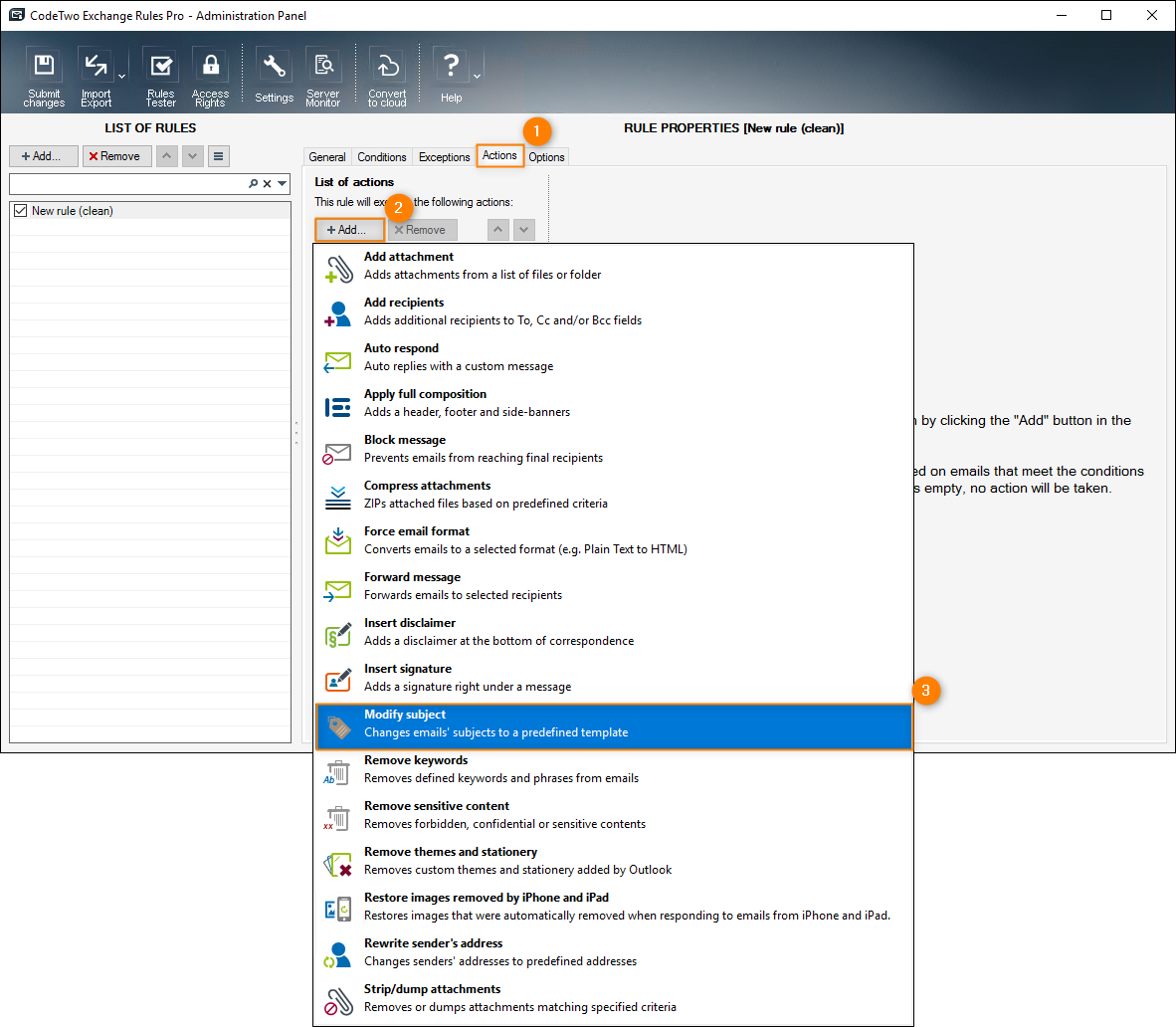Toggle the New rule (clean) checkbox
This screenshot has height=1027, width=1176.
[20, 211]
